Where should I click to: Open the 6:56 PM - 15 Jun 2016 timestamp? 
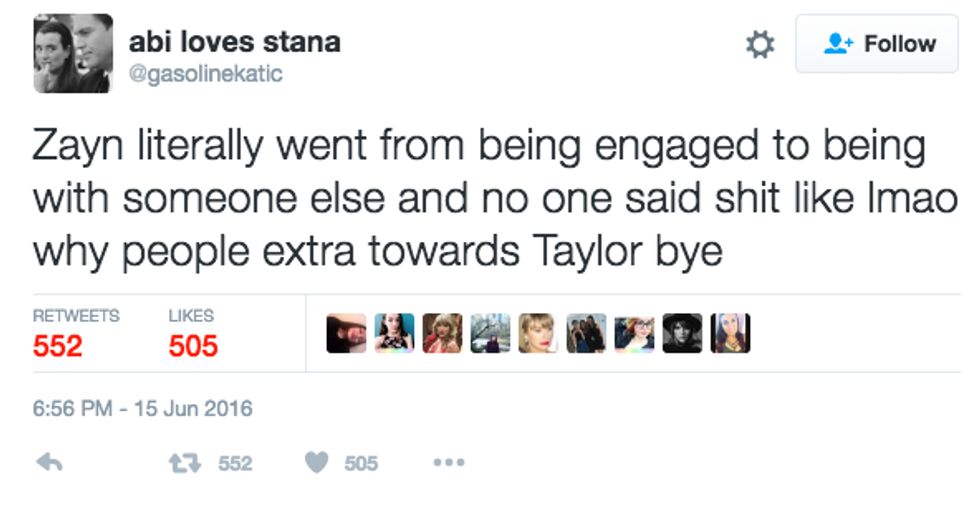pyautogui.click(x=143, y=408)
